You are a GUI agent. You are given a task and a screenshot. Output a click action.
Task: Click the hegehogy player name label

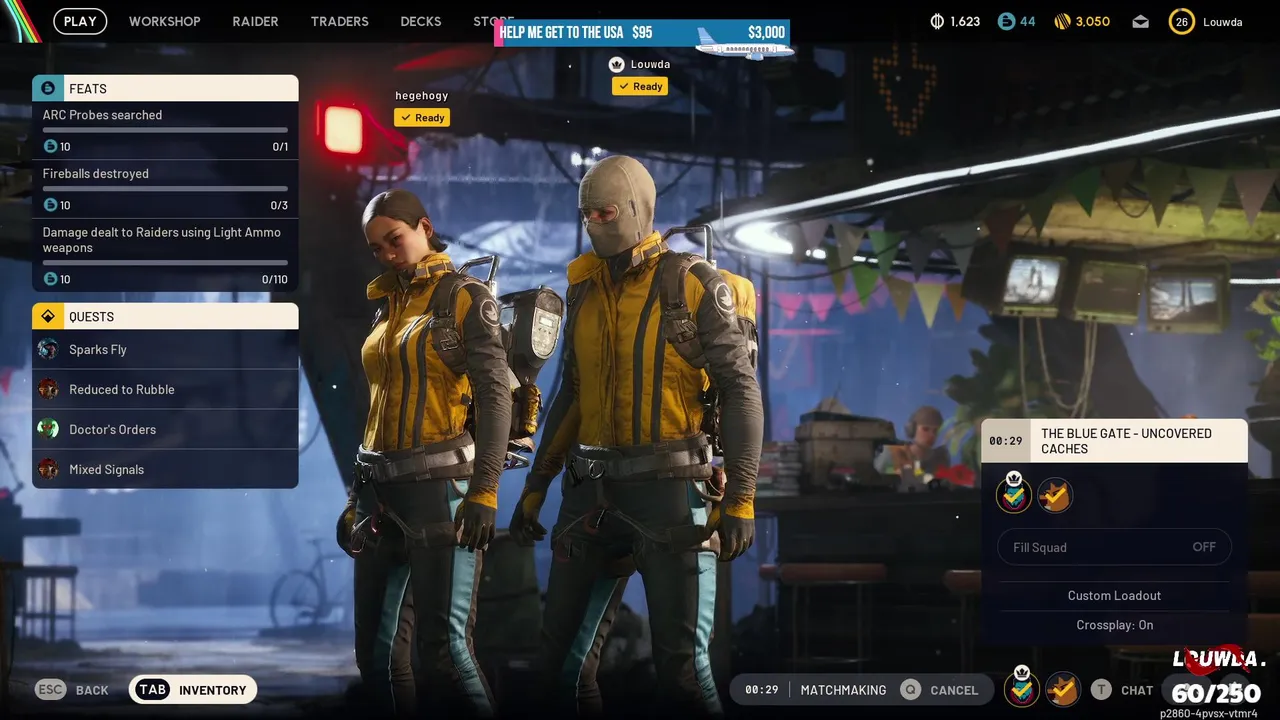pos(421,95)
